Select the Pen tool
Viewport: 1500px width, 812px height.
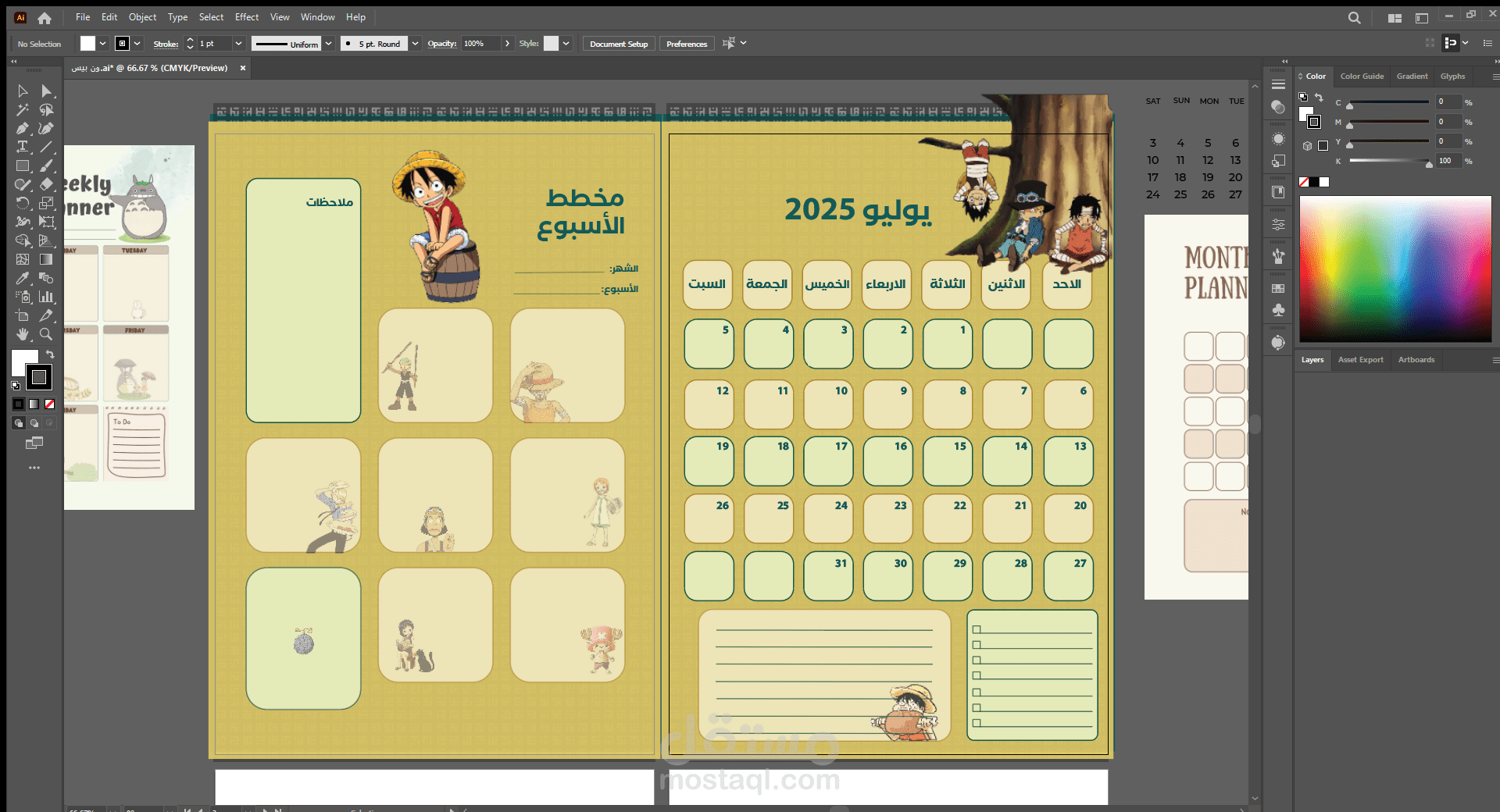23,129
